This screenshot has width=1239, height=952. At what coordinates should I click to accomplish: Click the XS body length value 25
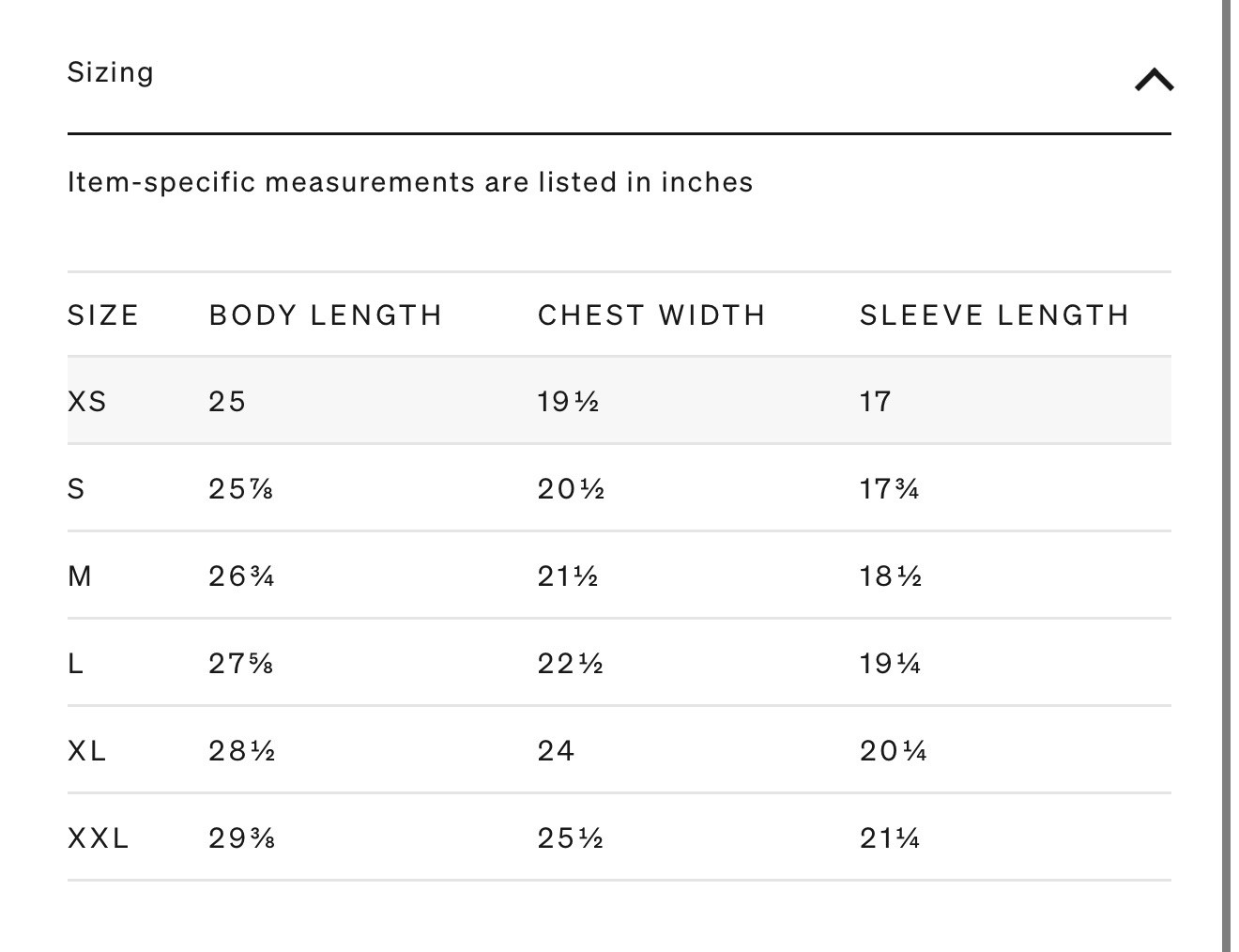[x=227, y=402]
